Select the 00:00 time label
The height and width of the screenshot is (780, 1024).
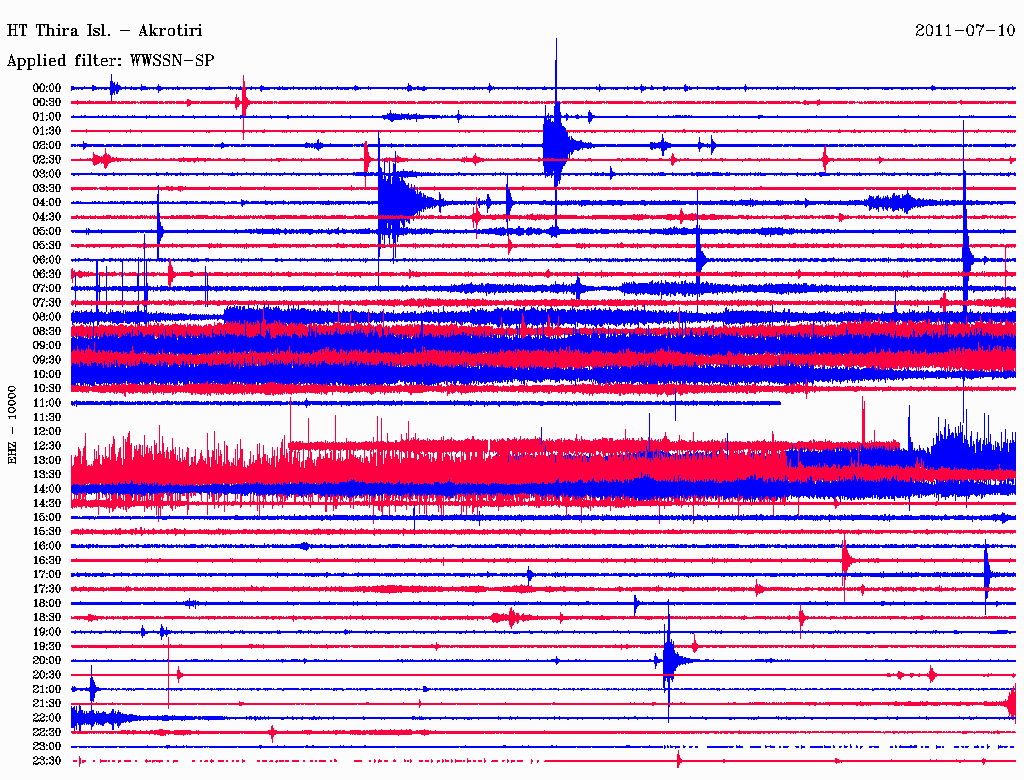[47, 88]
